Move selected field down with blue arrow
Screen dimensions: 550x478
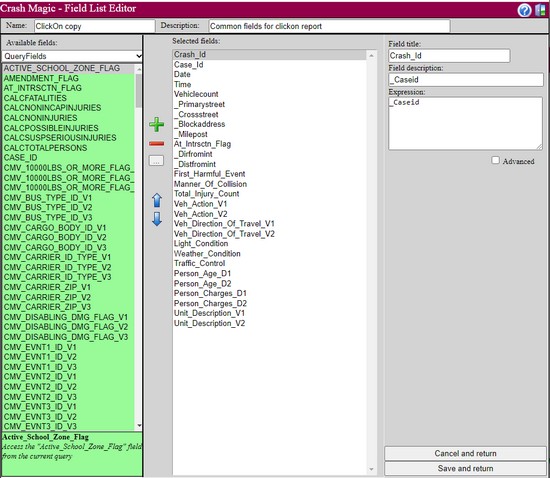tap(157, 218)
